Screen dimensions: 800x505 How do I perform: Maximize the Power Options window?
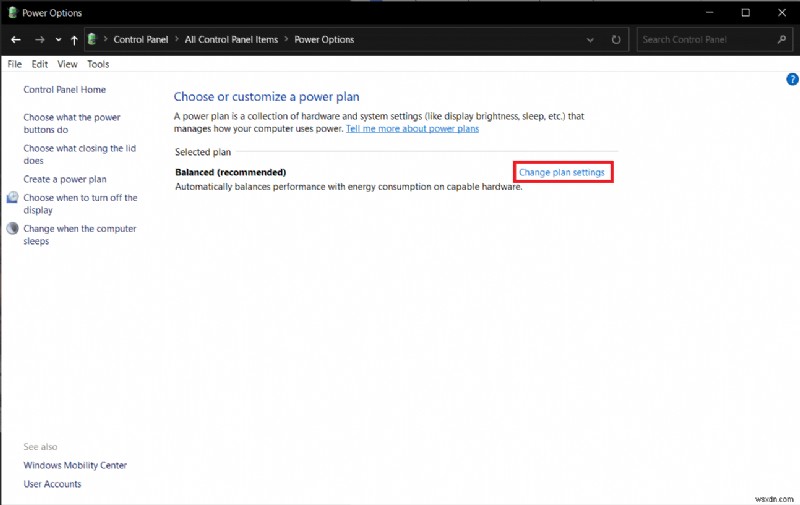[x=745, y=13]
